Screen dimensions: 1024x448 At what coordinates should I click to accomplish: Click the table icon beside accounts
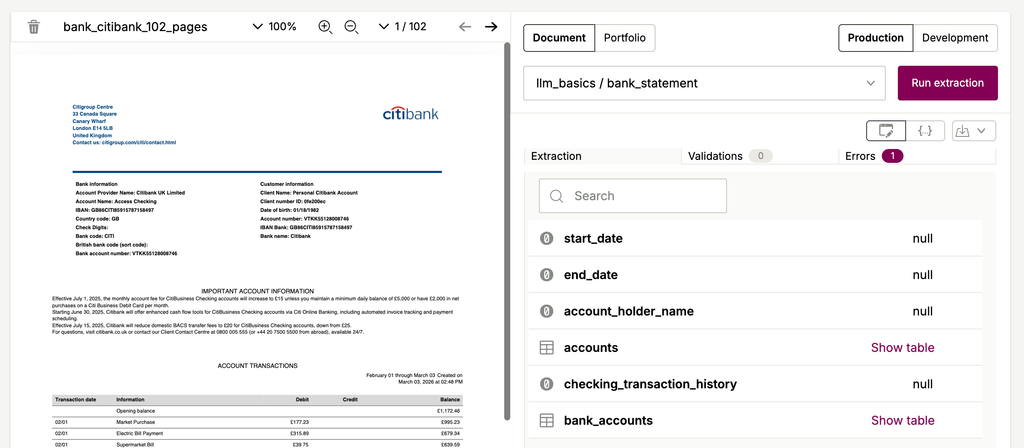[546, 347]
